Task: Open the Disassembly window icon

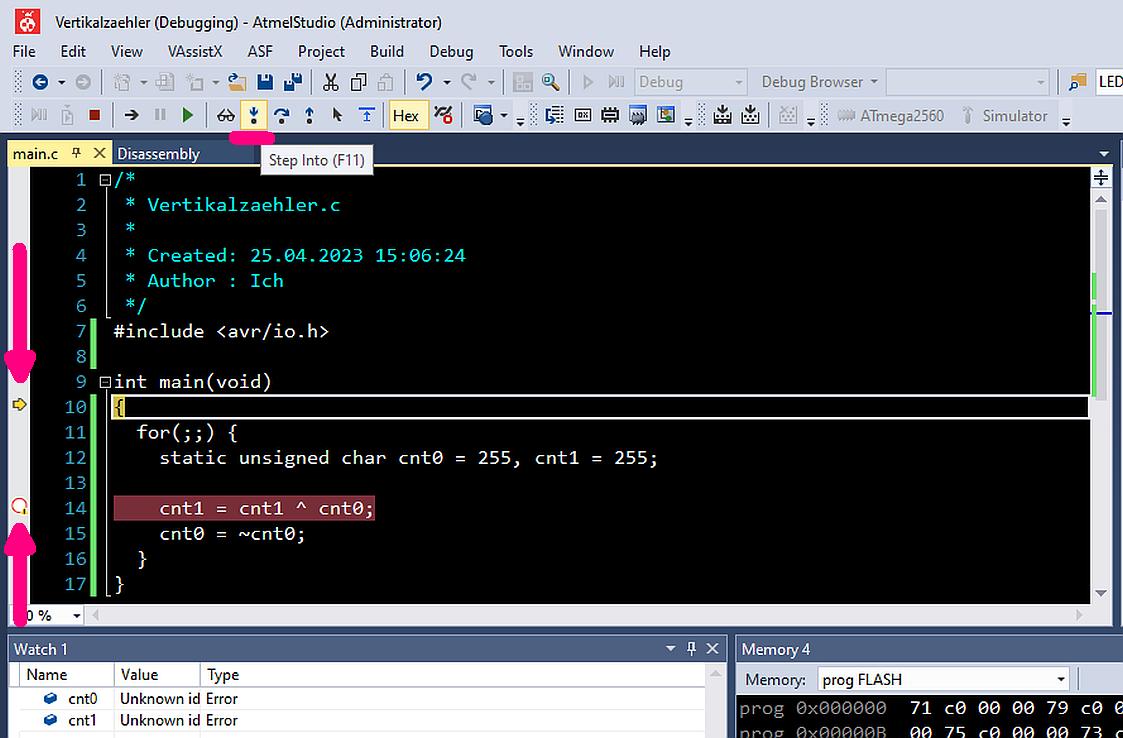Action: (x=554, y=115)
